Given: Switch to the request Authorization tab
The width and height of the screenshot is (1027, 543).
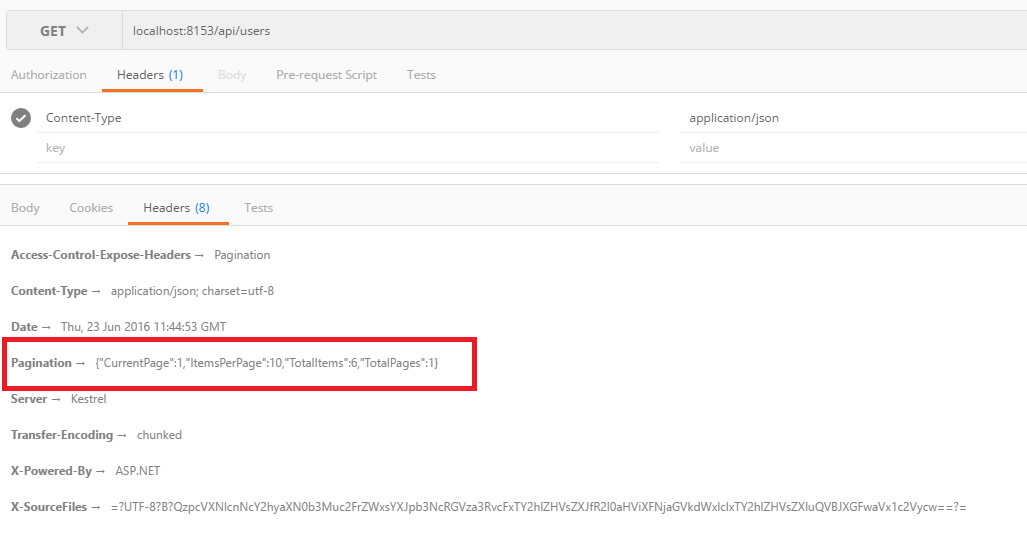Looking at the screenshot, I should (49, 75).
